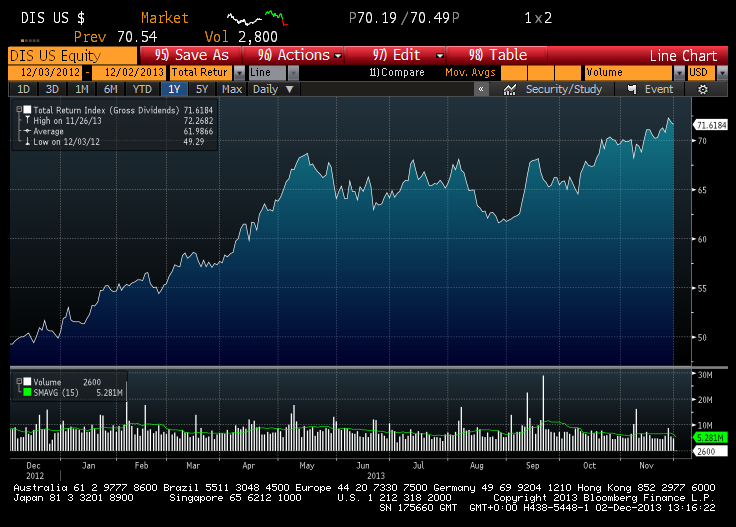Click the Total Retur field box
Image resolution: width=736 pixels, height=527 pixels.
(201, 73)
